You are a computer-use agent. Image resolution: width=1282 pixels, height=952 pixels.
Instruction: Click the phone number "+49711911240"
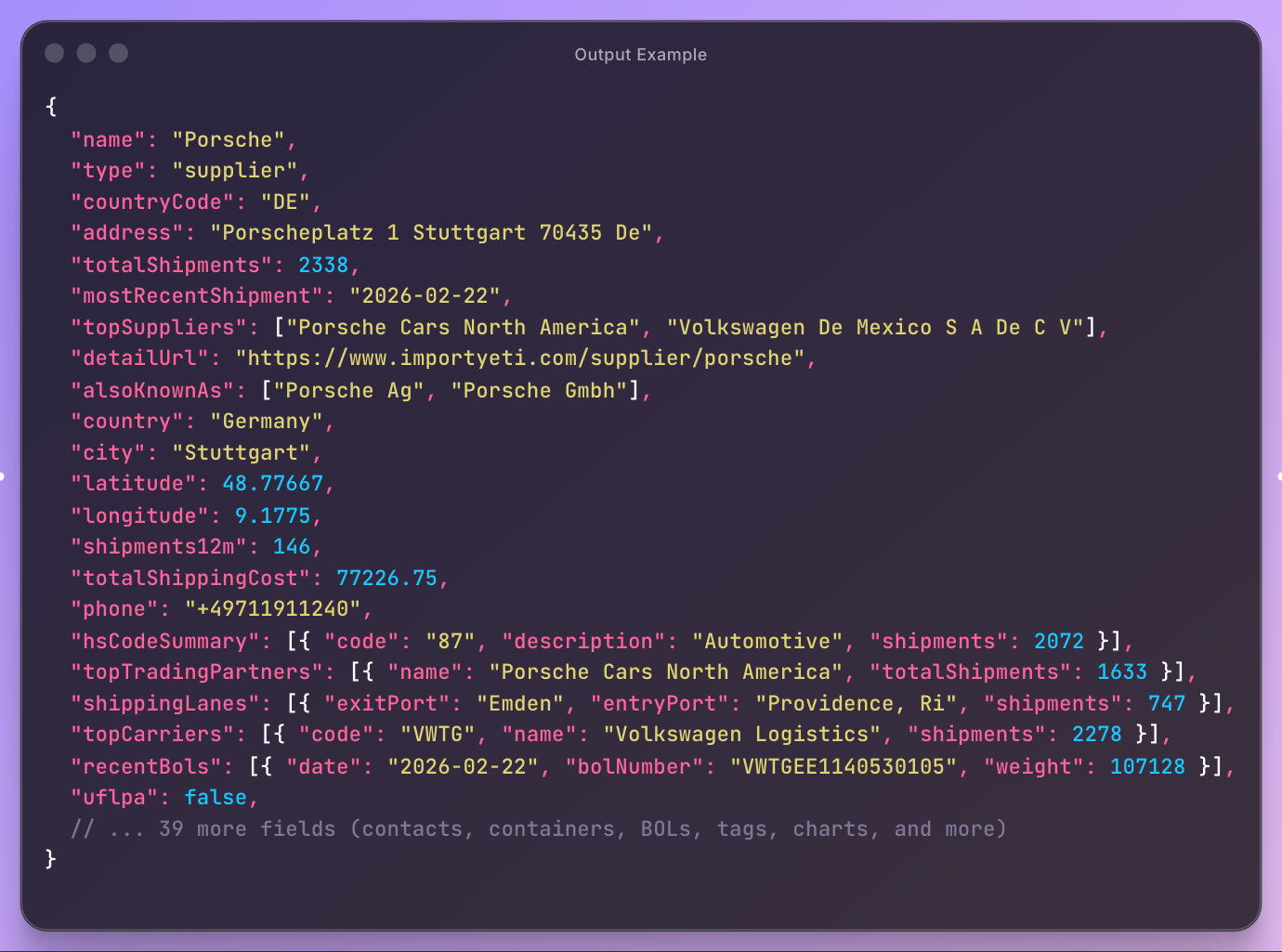click(272, 609)
